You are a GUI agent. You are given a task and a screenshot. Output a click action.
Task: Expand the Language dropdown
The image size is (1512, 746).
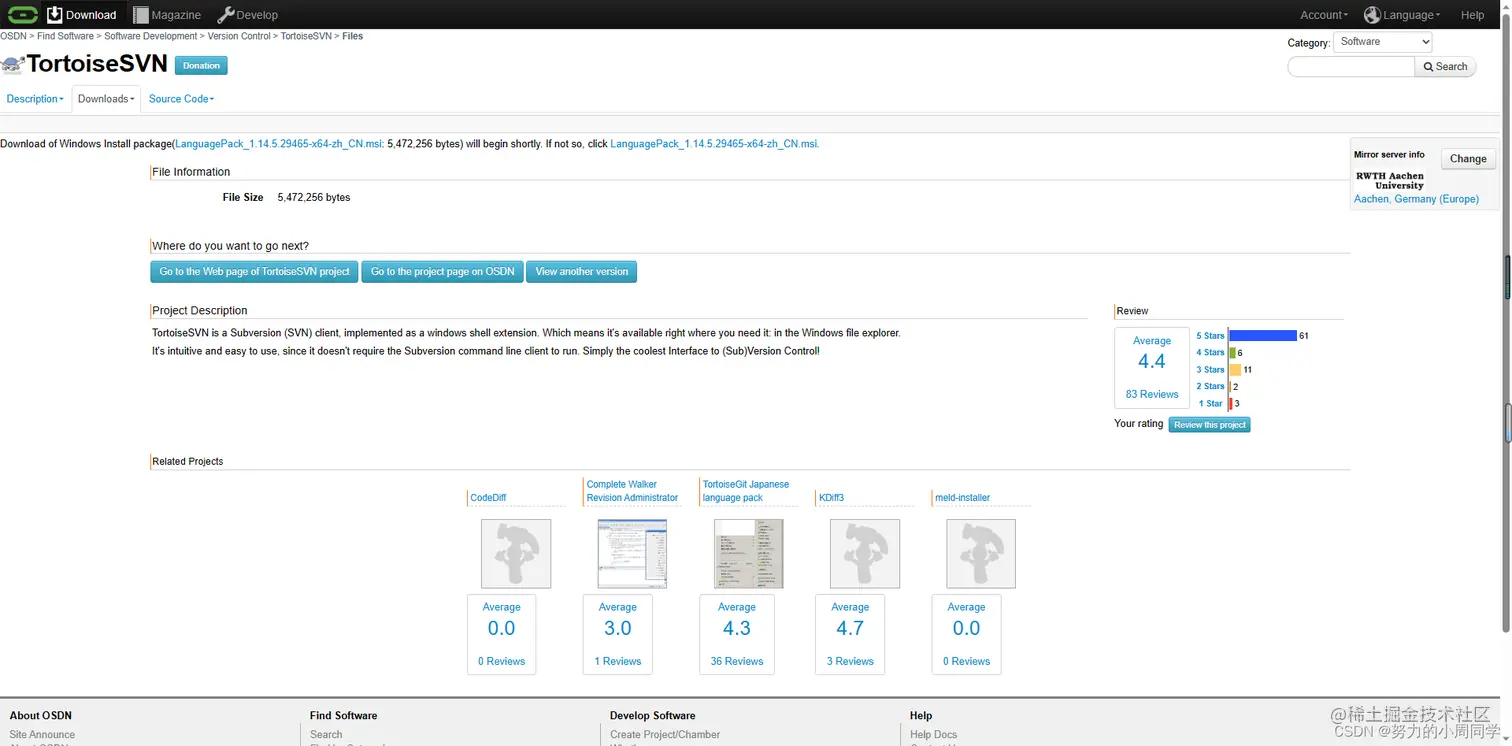point(1411,15)
